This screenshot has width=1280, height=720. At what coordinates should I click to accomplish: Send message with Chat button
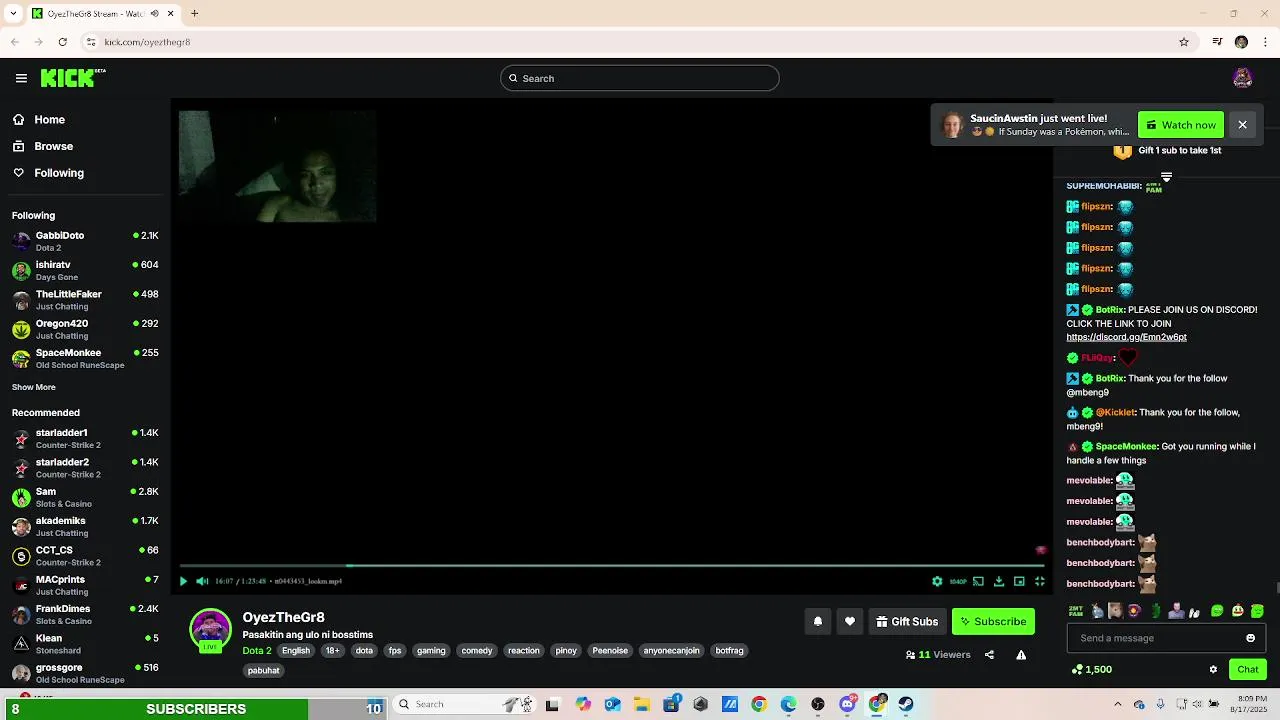[x=1248, y=670]
